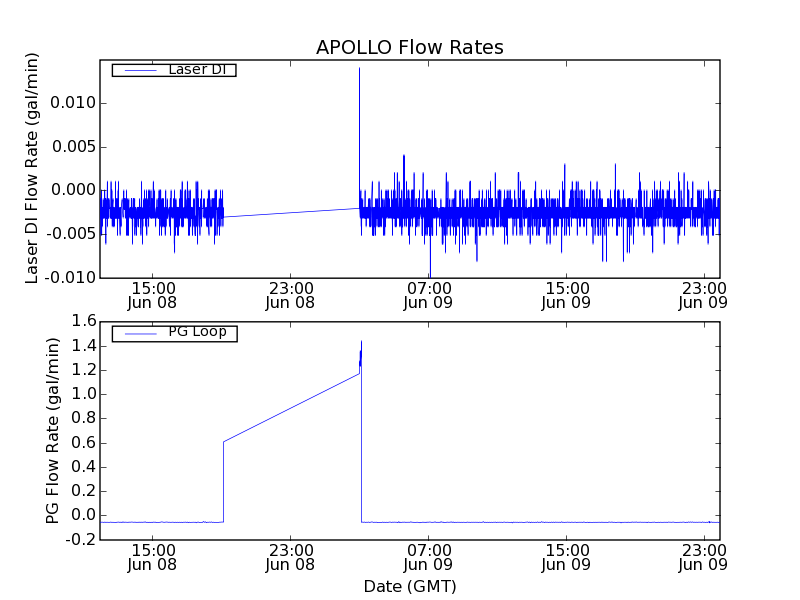Click the 'PG Flow Rate (gal/min)' axis label
Image resolution: width=800 pixels, height=600 pixels.
tap(53, 431)
